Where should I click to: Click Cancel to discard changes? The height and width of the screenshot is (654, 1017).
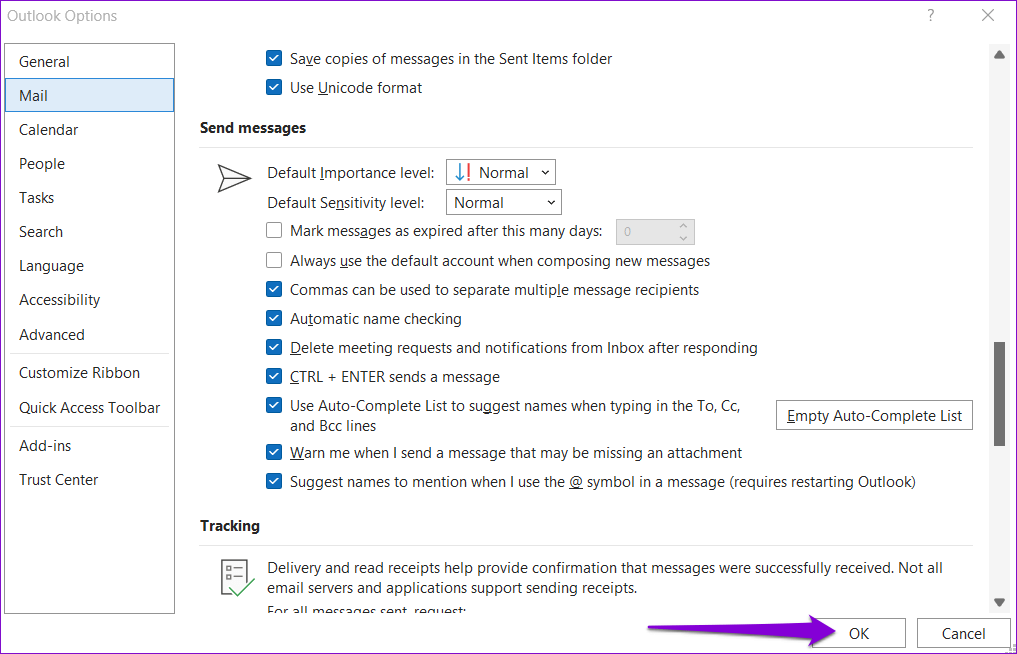point(963,633)
